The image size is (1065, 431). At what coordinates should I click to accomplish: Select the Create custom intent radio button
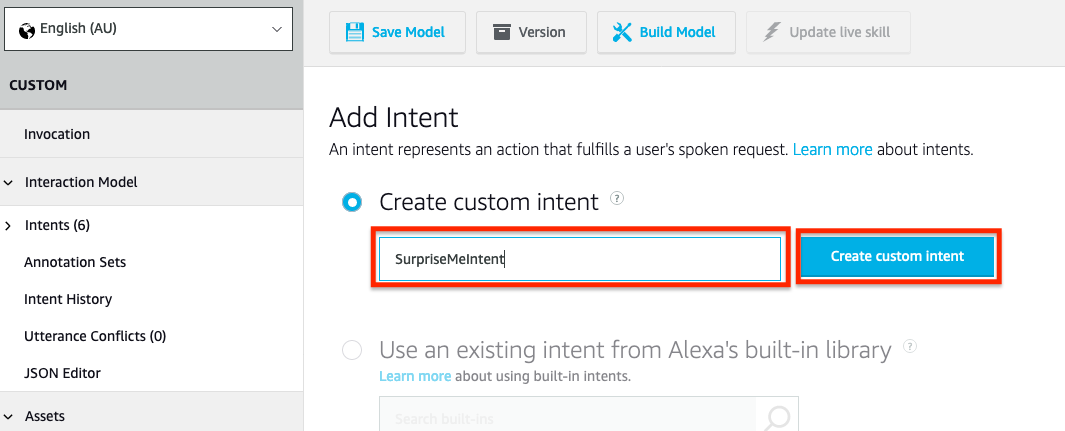(x=352, y=202)
